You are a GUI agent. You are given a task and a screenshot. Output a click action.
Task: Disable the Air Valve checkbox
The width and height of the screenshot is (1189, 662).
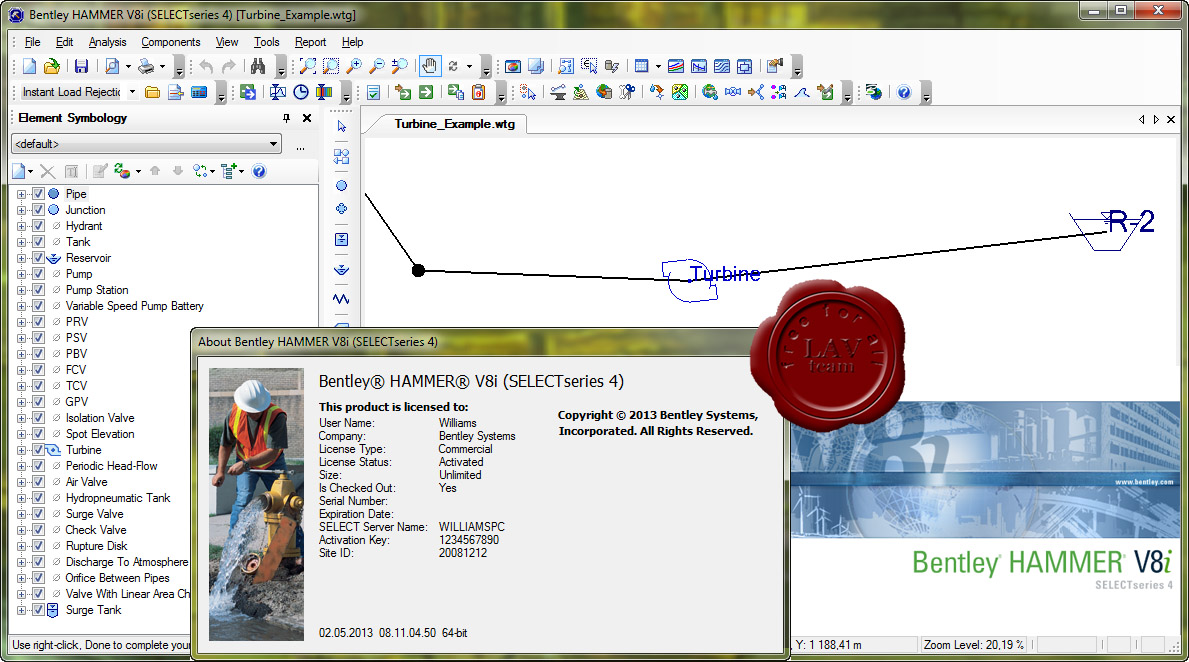tap(38, 482)
